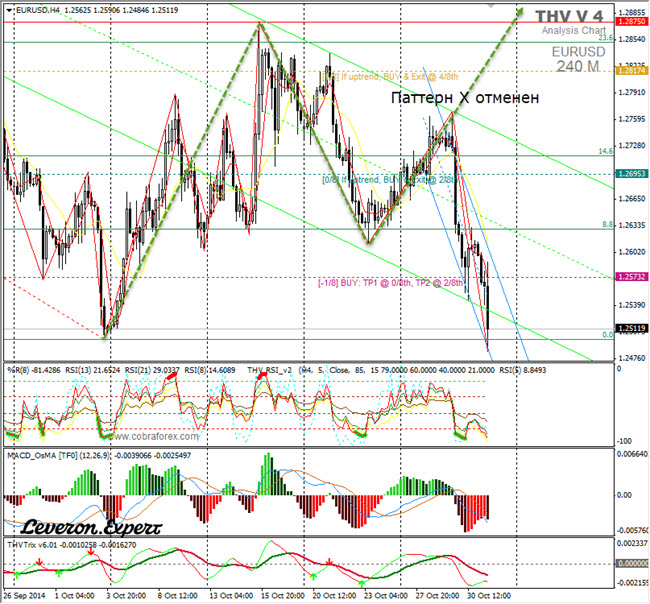Click the RSI($) 8.8493 indicator label
Viewport: 650px width, 604px height.
pos(523,370)
